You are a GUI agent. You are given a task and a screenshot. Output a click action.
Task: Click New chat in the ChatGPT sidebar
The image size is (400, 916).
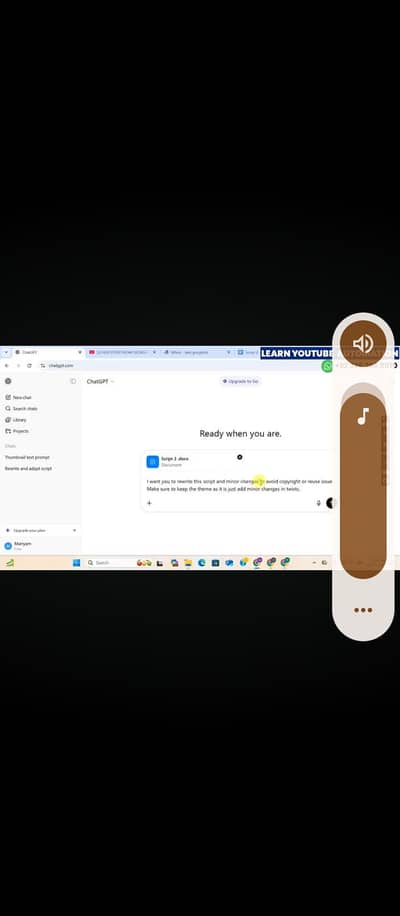[x=19, y=397]
